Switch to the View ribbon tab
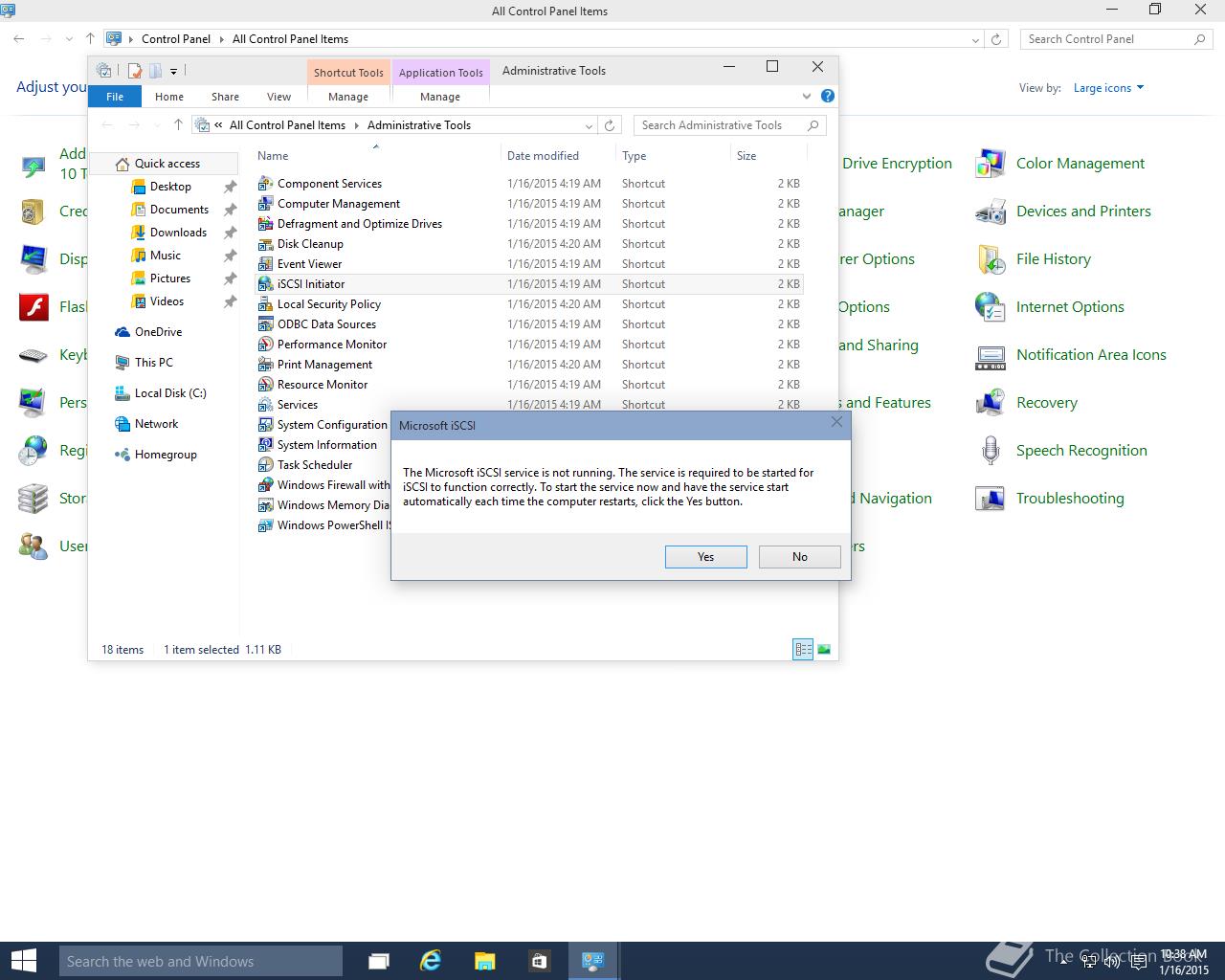The image size is (1225, 980). click(x=278, y=97)
